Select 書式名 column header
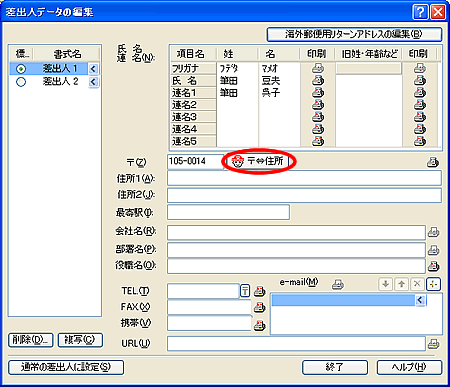The image size is (450, 387). point(67,54)
